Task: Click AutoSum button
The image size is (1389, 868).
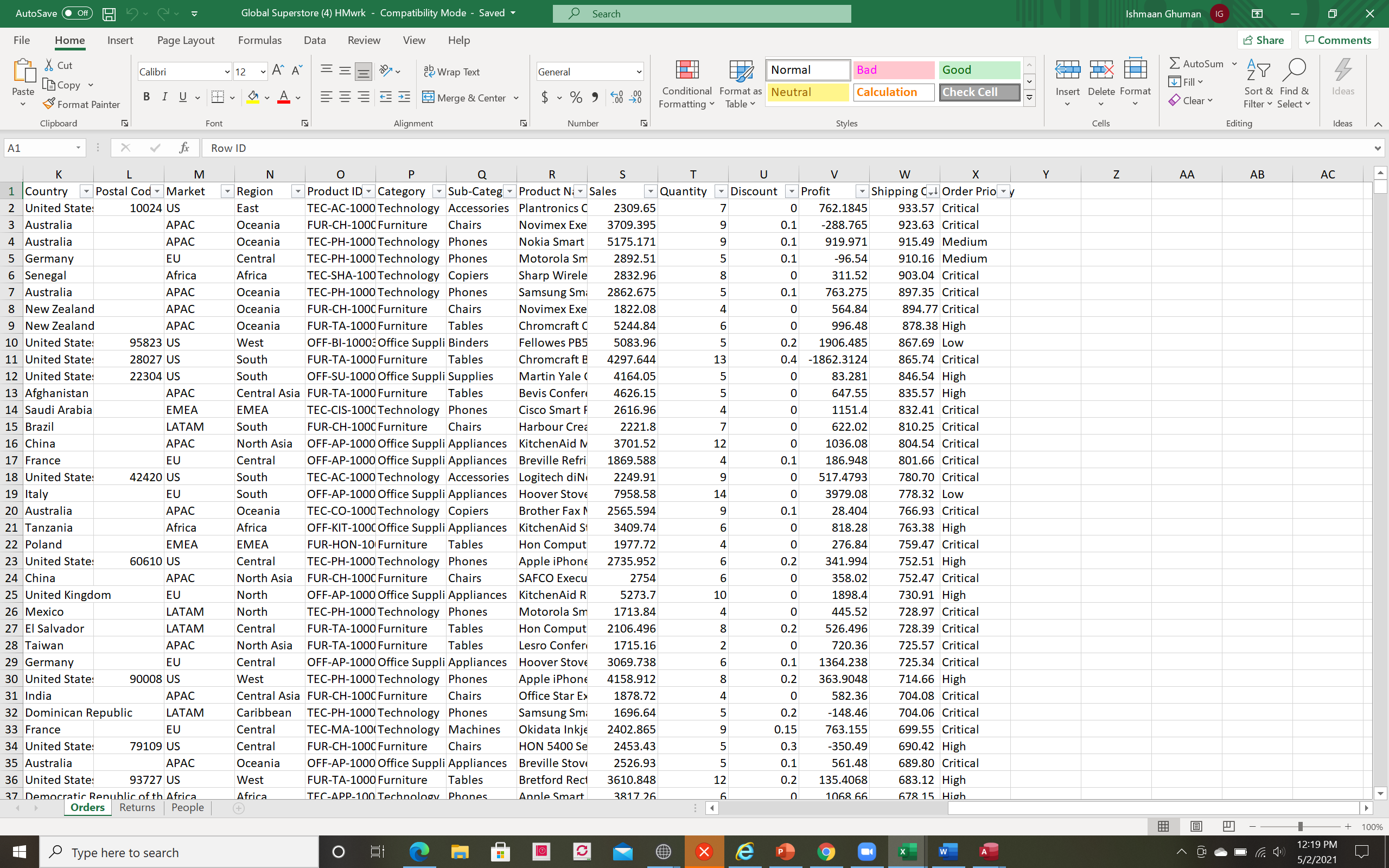Action: (x=1197, y=63)
